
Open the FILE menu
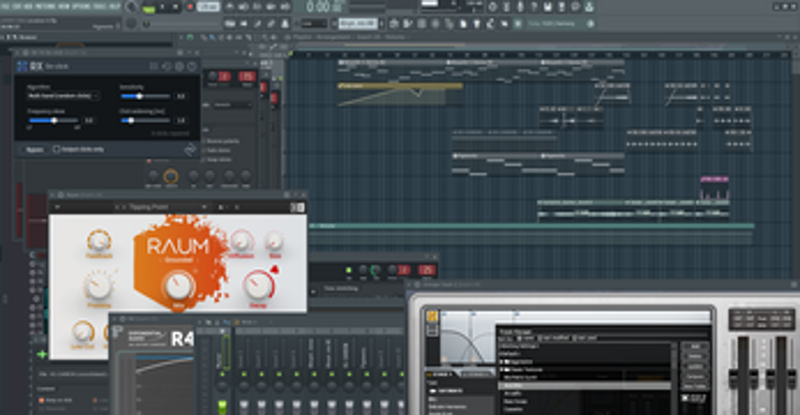tap(4, 5)
